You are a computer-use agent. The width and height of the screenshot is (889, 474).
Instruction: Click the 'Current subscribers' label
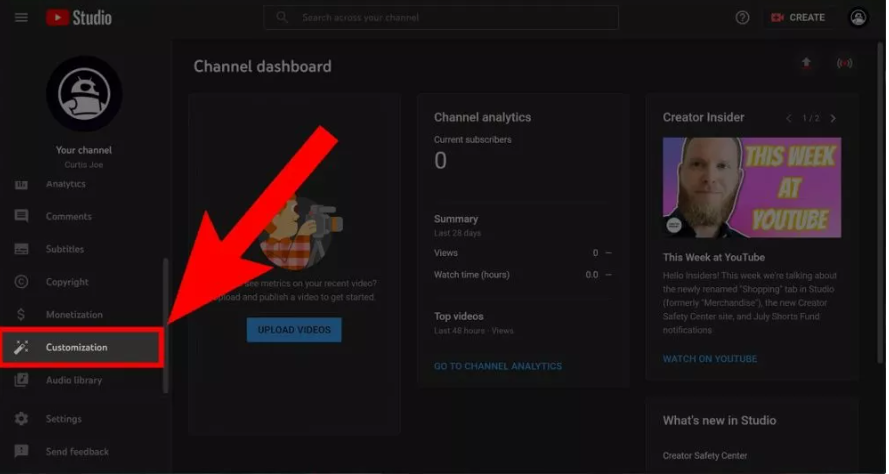(x=472, y=139)
